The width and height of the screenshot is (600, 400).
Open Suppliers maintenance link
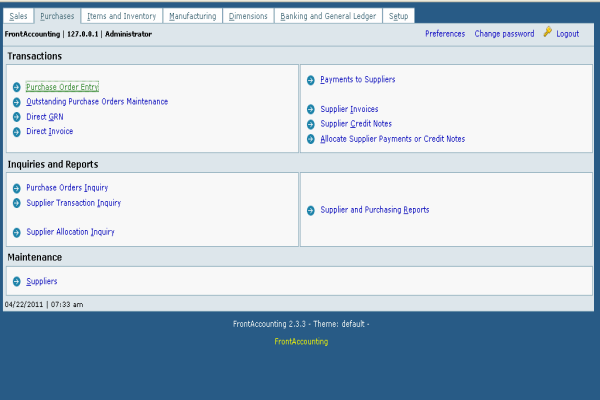(42, 281)
